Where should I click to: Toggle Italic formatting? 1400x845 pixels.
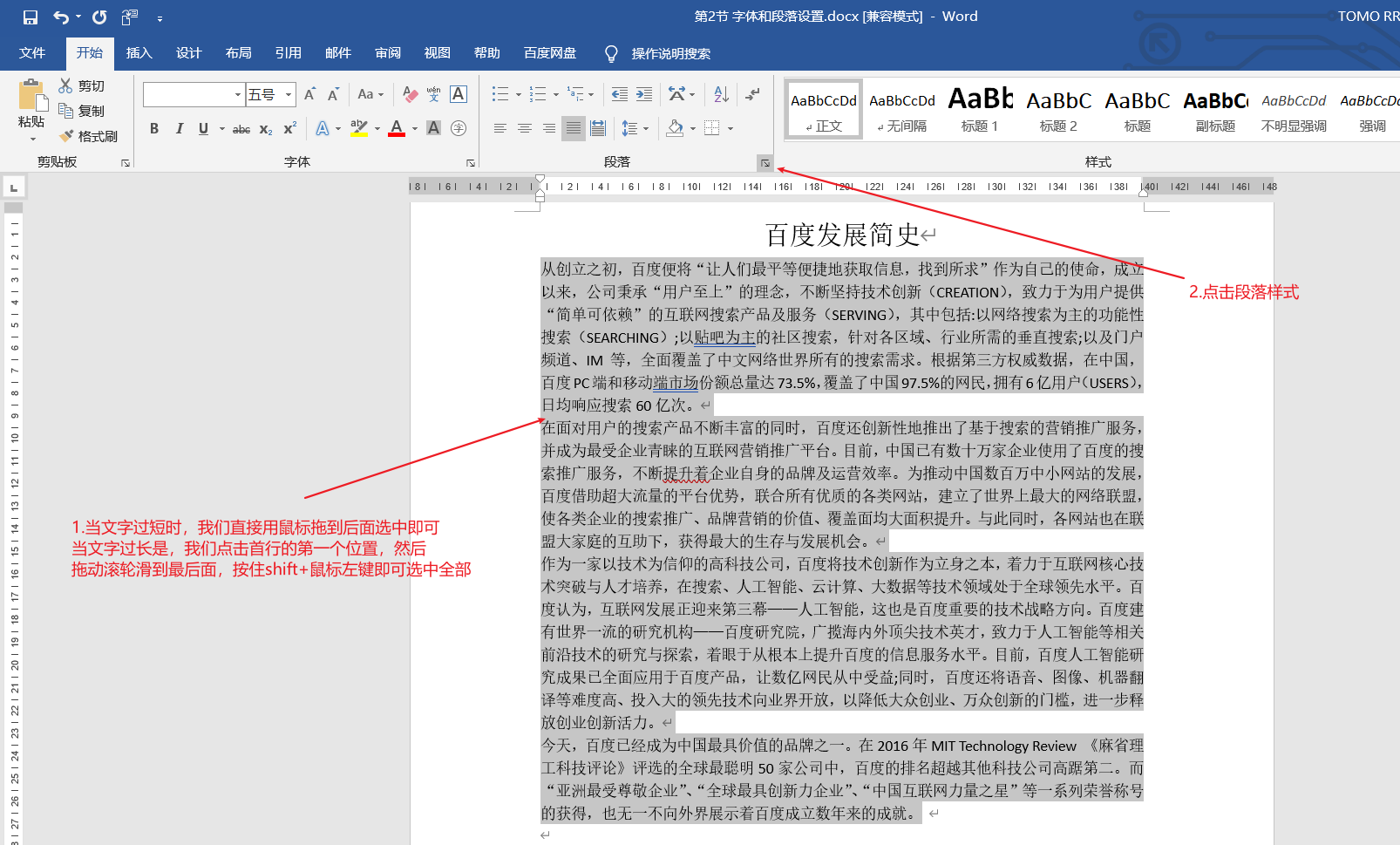(x=179, y=128)
